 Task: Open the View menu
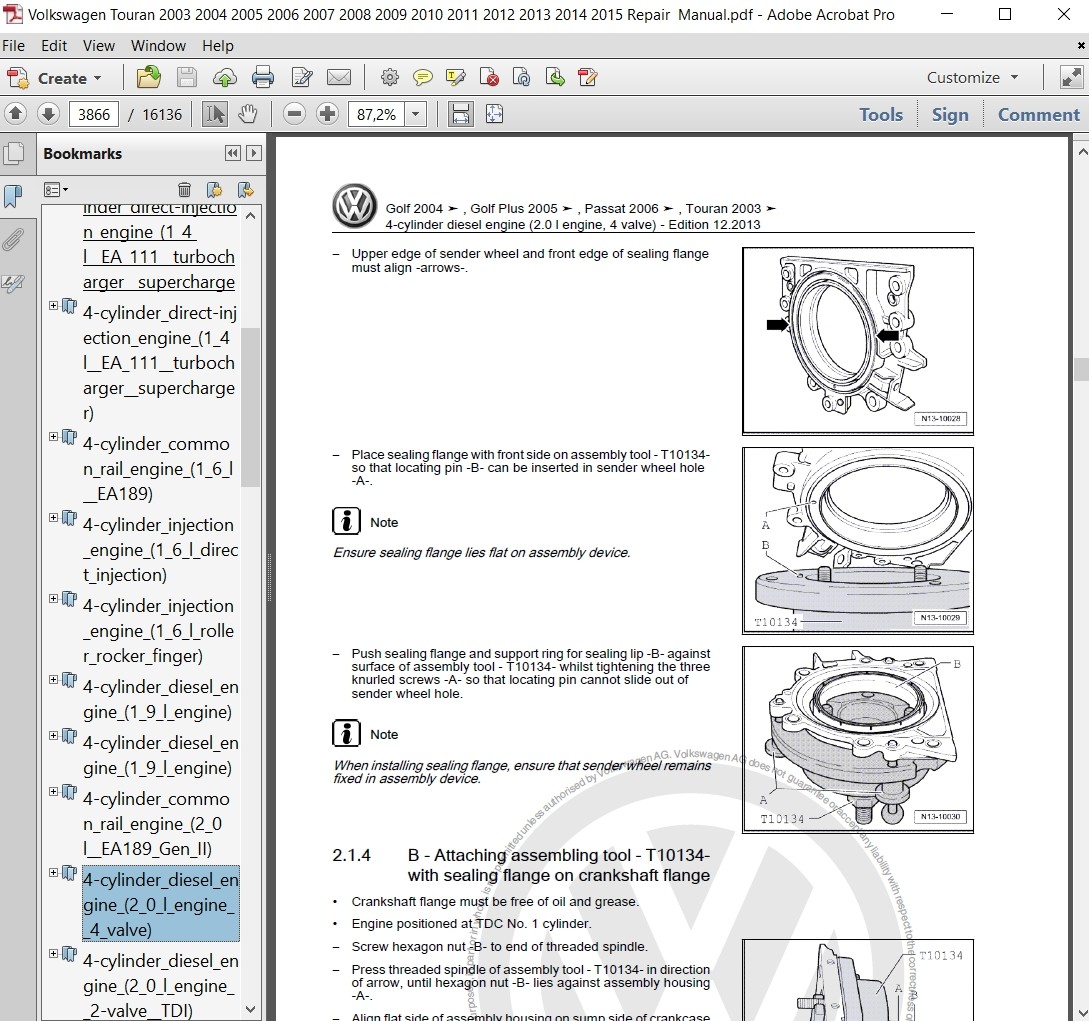[98, 46]
